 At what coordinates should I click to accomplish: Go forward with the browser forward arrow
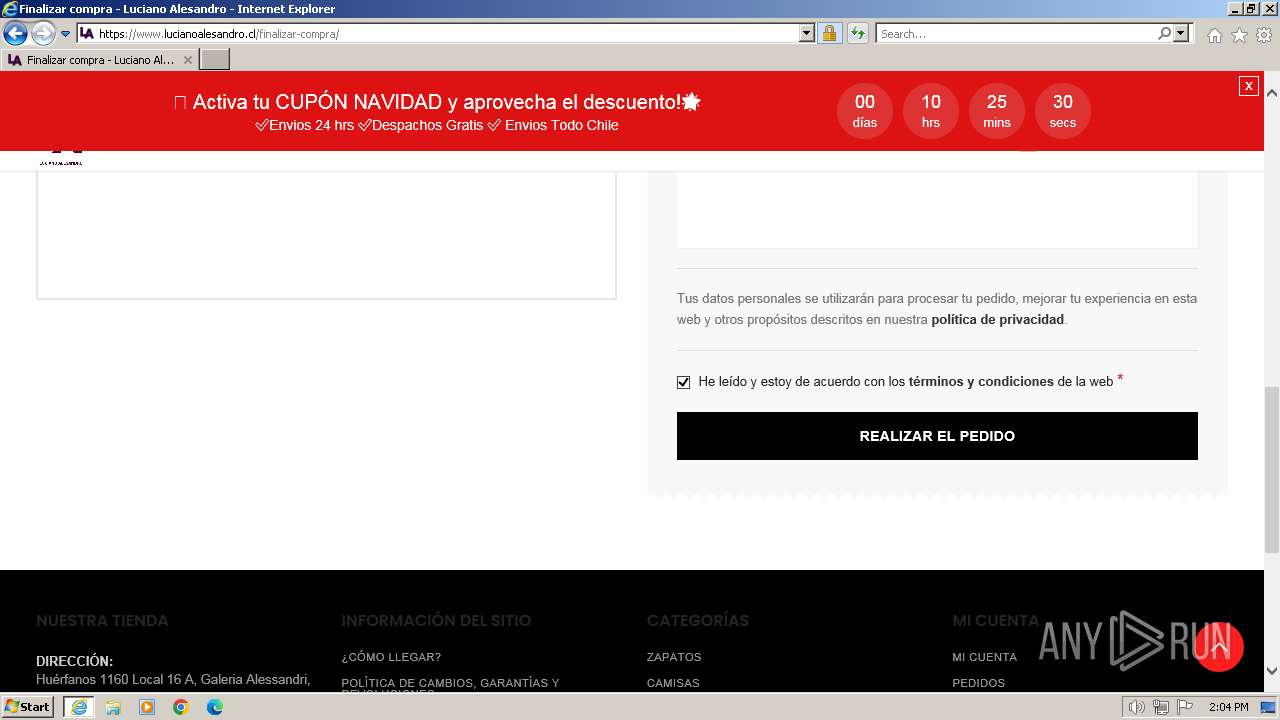43,34
